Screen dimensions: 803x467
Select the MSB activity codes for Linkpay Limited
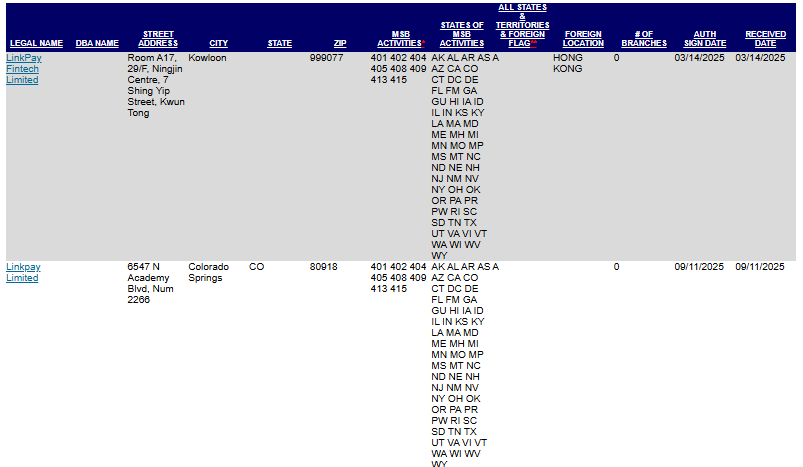[398, 278]
